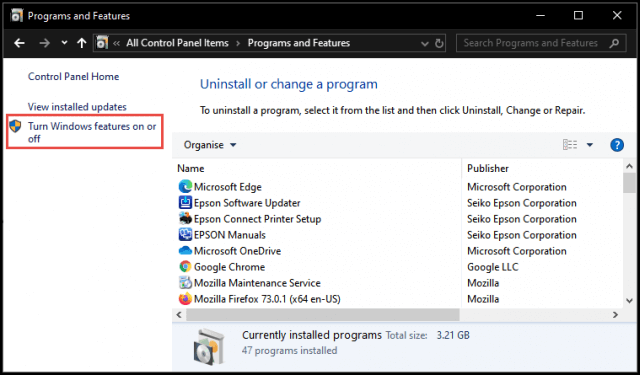
Task: Open the Organise dropdown menu
Action: (210, 145)
